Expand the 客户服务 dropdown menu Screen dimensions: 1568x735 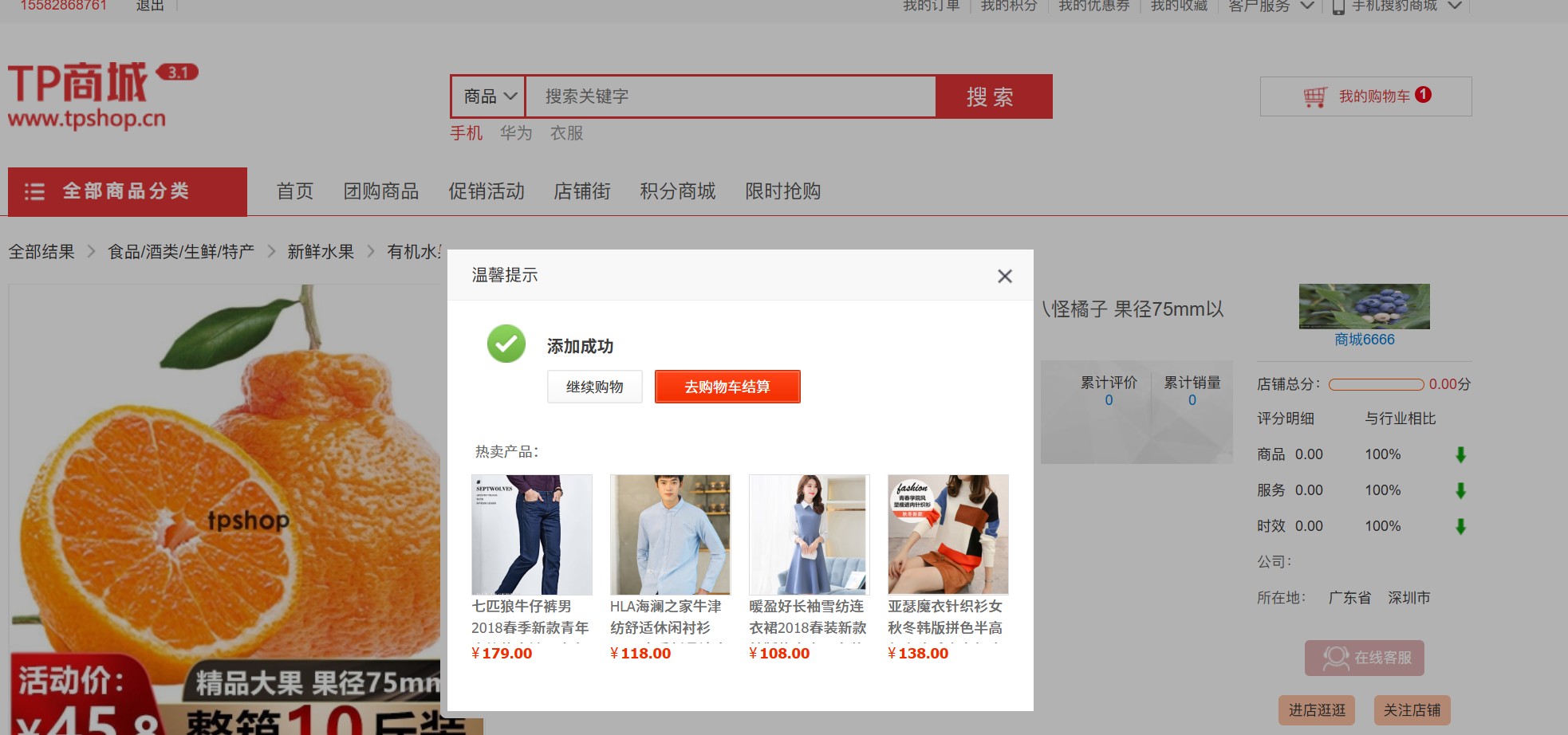[x=1269, y=6]
